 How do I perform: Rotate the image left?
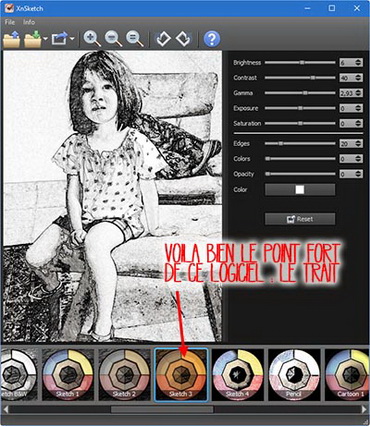click(163, 39)
